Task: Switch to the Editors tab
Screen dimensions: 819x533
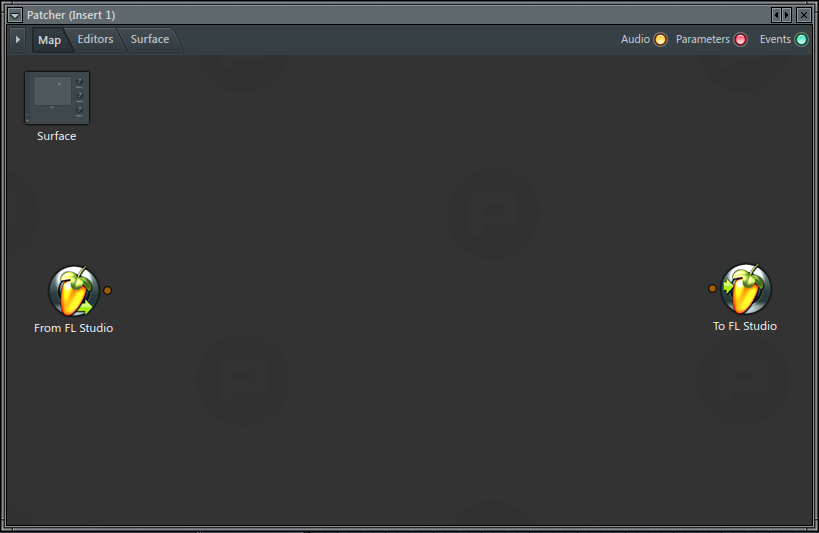Action: [x=95, y=40]
